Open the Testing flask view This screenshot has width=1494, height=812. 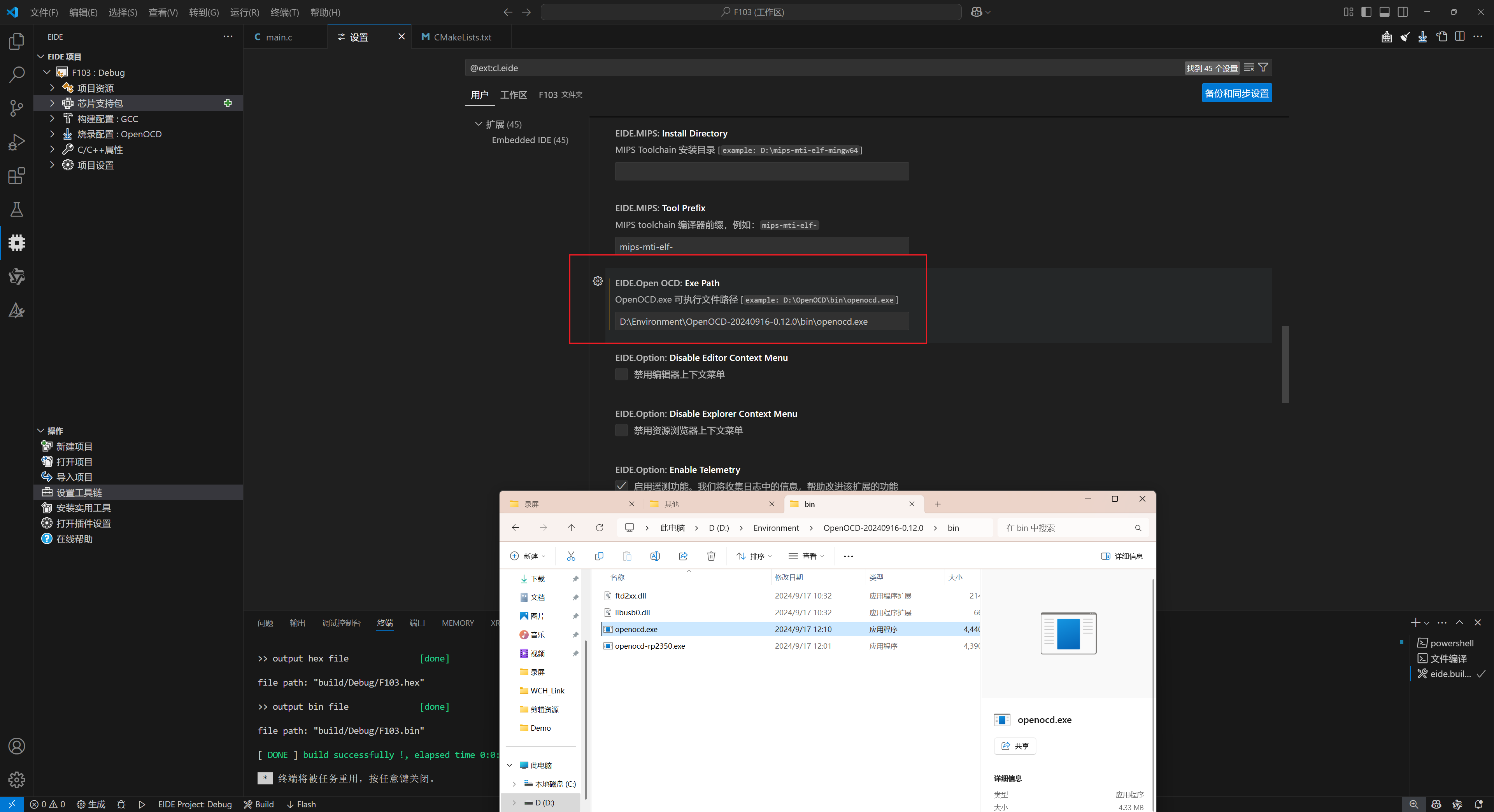17,209
